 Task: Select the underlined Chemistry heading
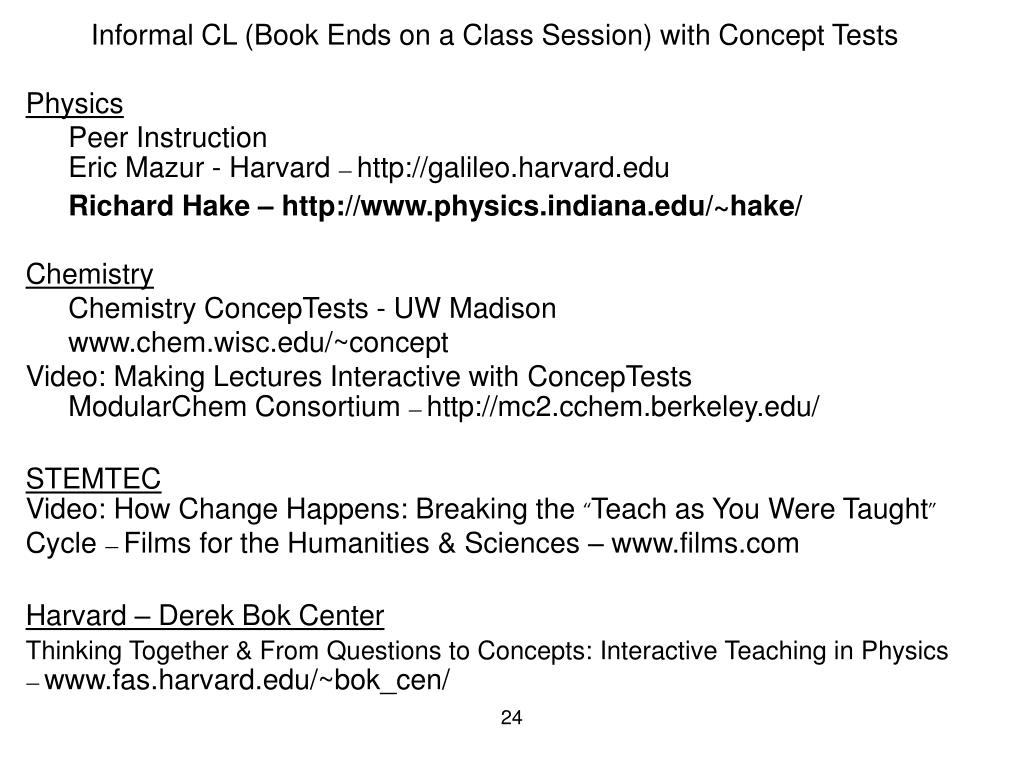coord(89,275)
